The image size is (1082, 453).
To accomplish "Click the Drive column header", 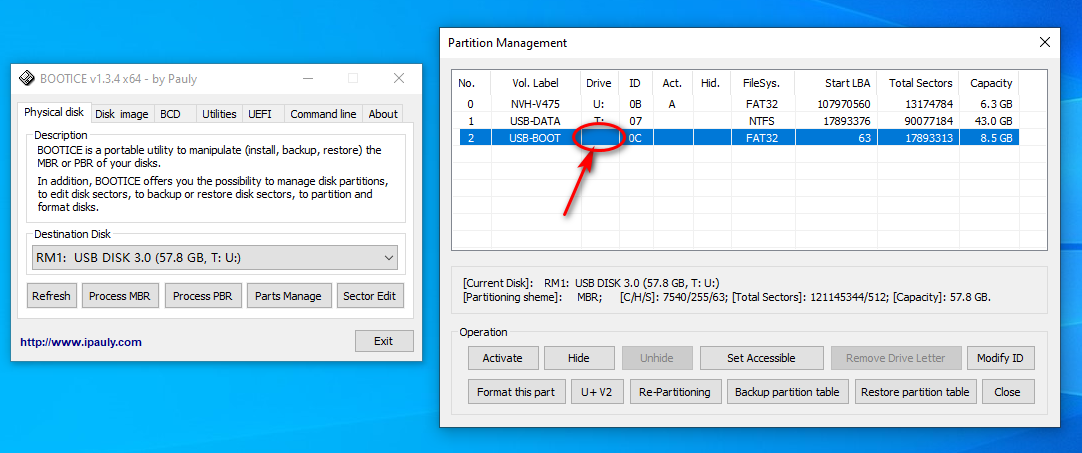I will [599, 83].
